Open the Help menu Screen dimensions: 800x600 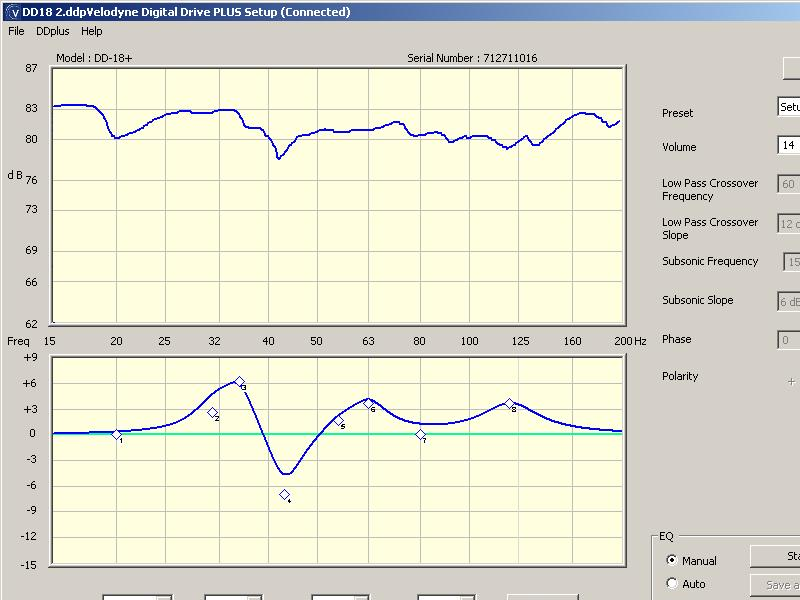92,31
